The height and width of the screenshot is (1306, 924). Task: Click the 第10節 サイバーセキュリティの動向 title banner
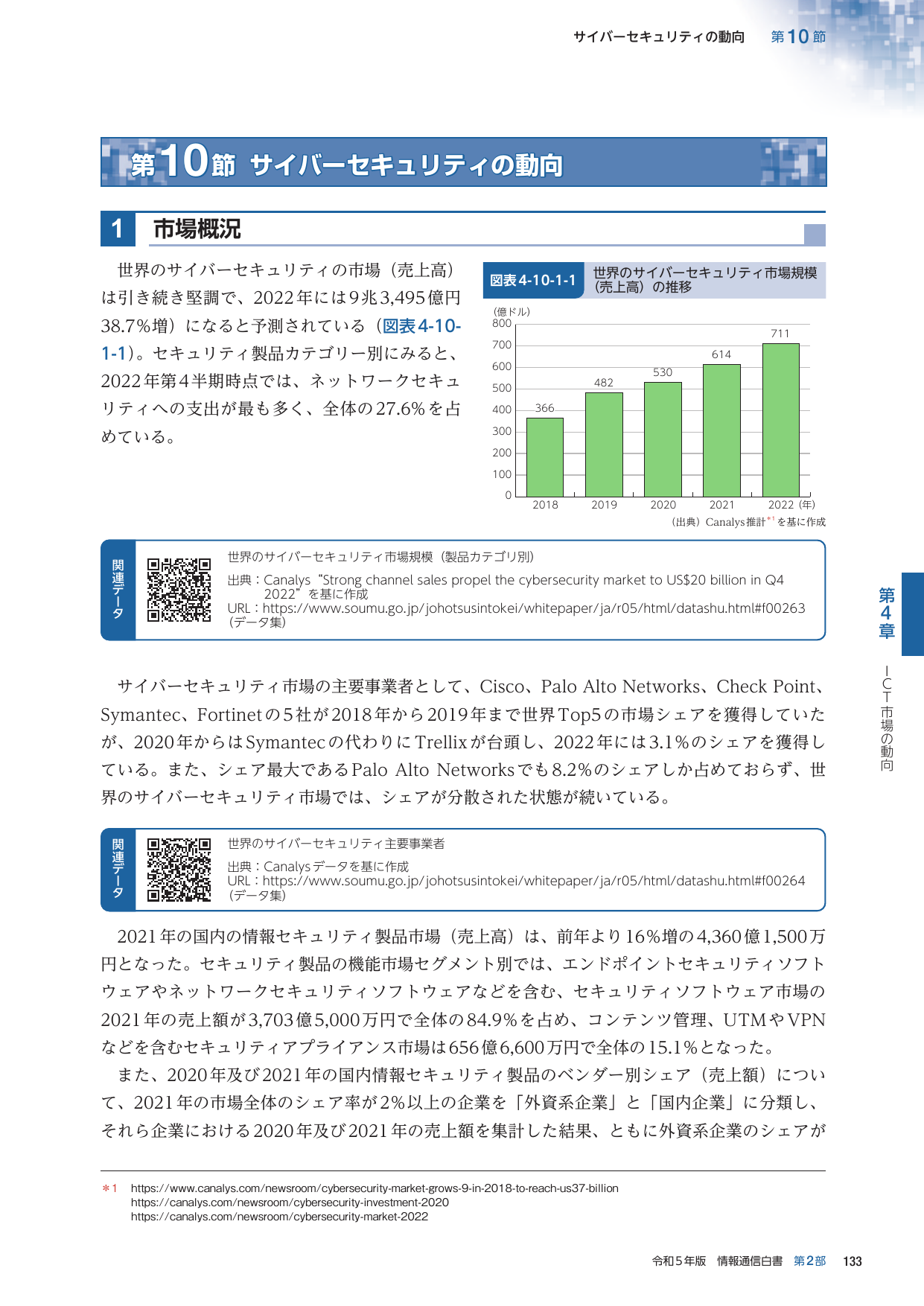click(x=463, y=162)
